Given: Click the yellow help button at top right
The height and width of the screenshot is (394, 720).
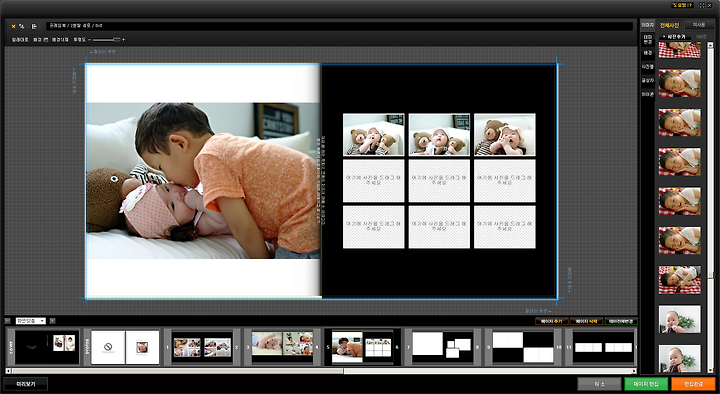Looking at the screenshot, I should click(x=682, y=5).
